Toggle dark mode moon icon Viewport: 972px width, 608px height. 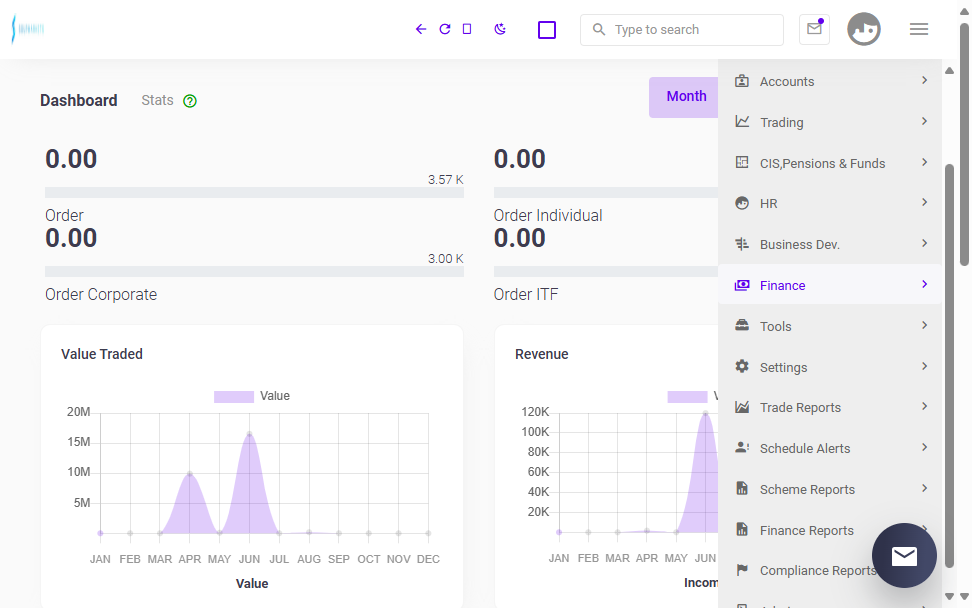click(500, 29)
